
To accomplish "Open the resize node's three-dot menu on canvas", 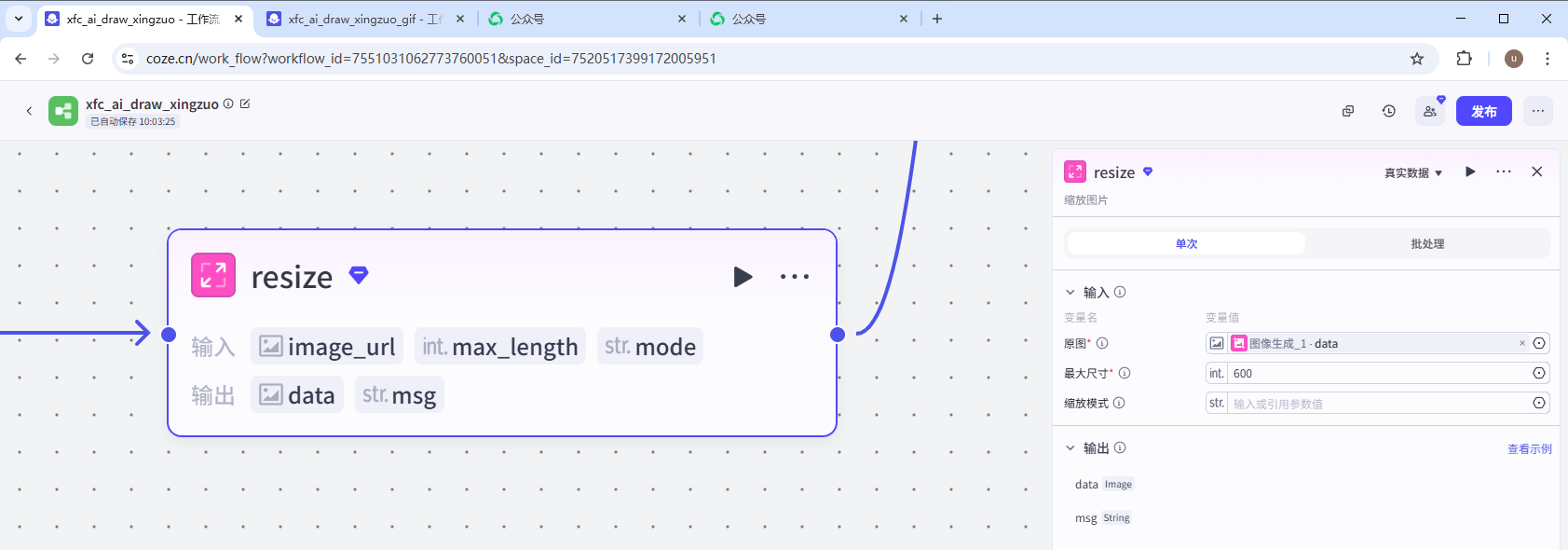I will click(x=795, y=277).
